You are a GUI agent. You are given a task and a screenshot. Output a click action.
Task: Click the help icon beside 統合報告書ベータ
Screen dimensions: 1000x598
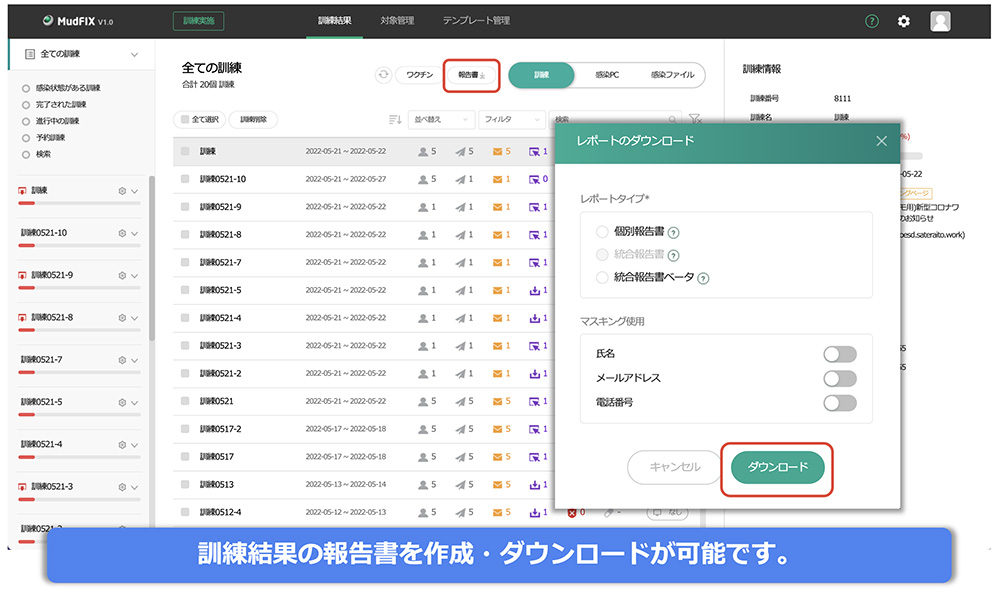(x=704, y=278)
